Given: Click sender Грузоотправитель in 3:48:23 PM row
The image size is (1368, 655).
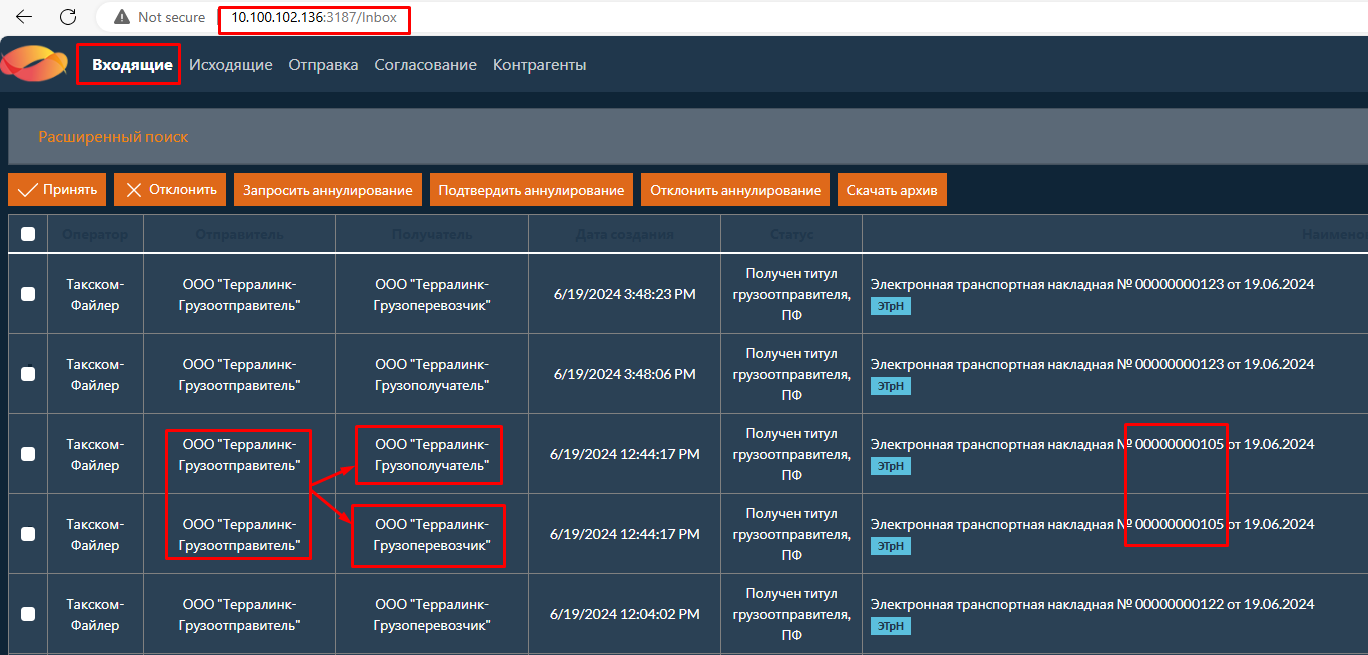Looking at the screenshot, I should click(x=240, y=294).
